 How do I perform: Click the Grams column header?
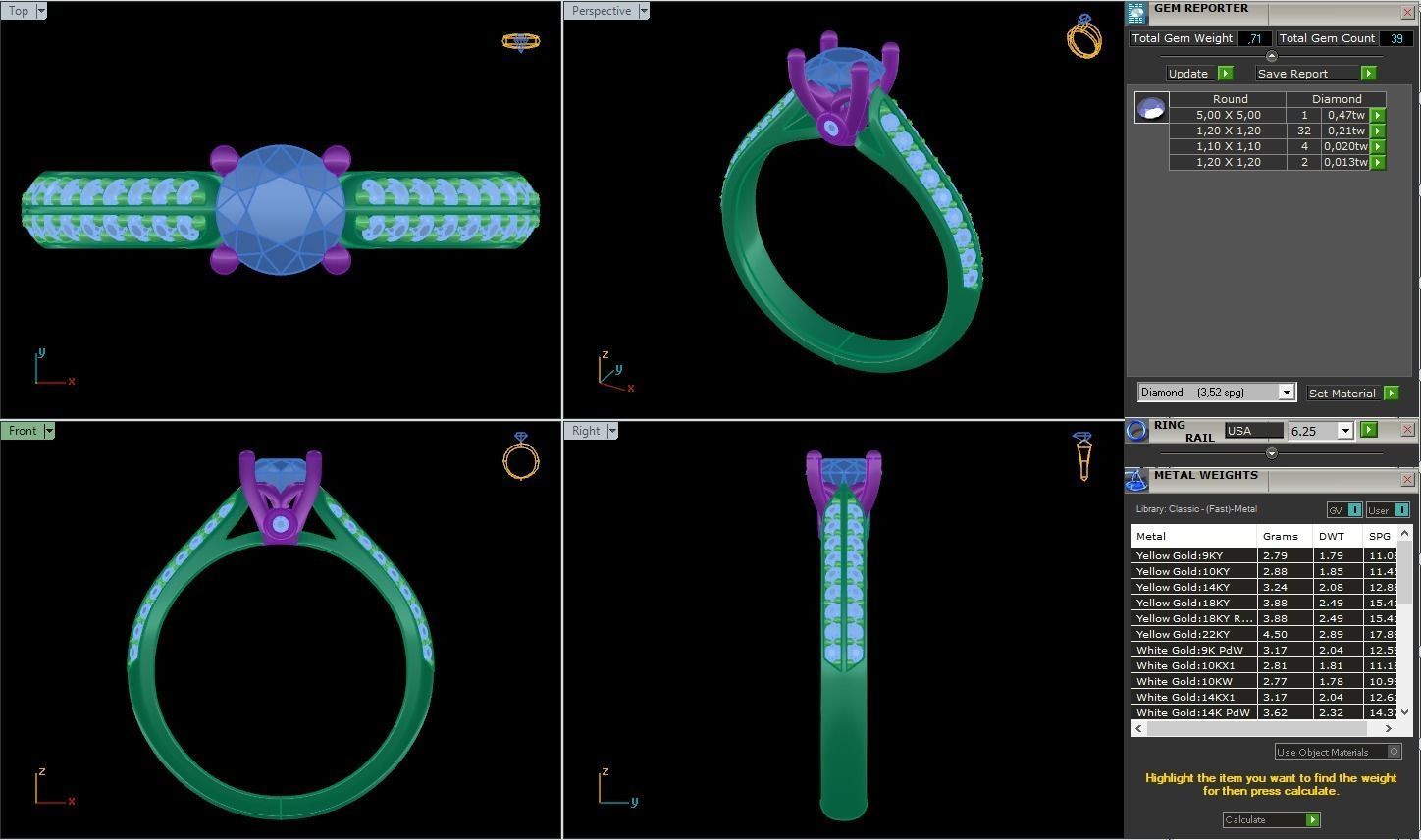pos(1286,536)
